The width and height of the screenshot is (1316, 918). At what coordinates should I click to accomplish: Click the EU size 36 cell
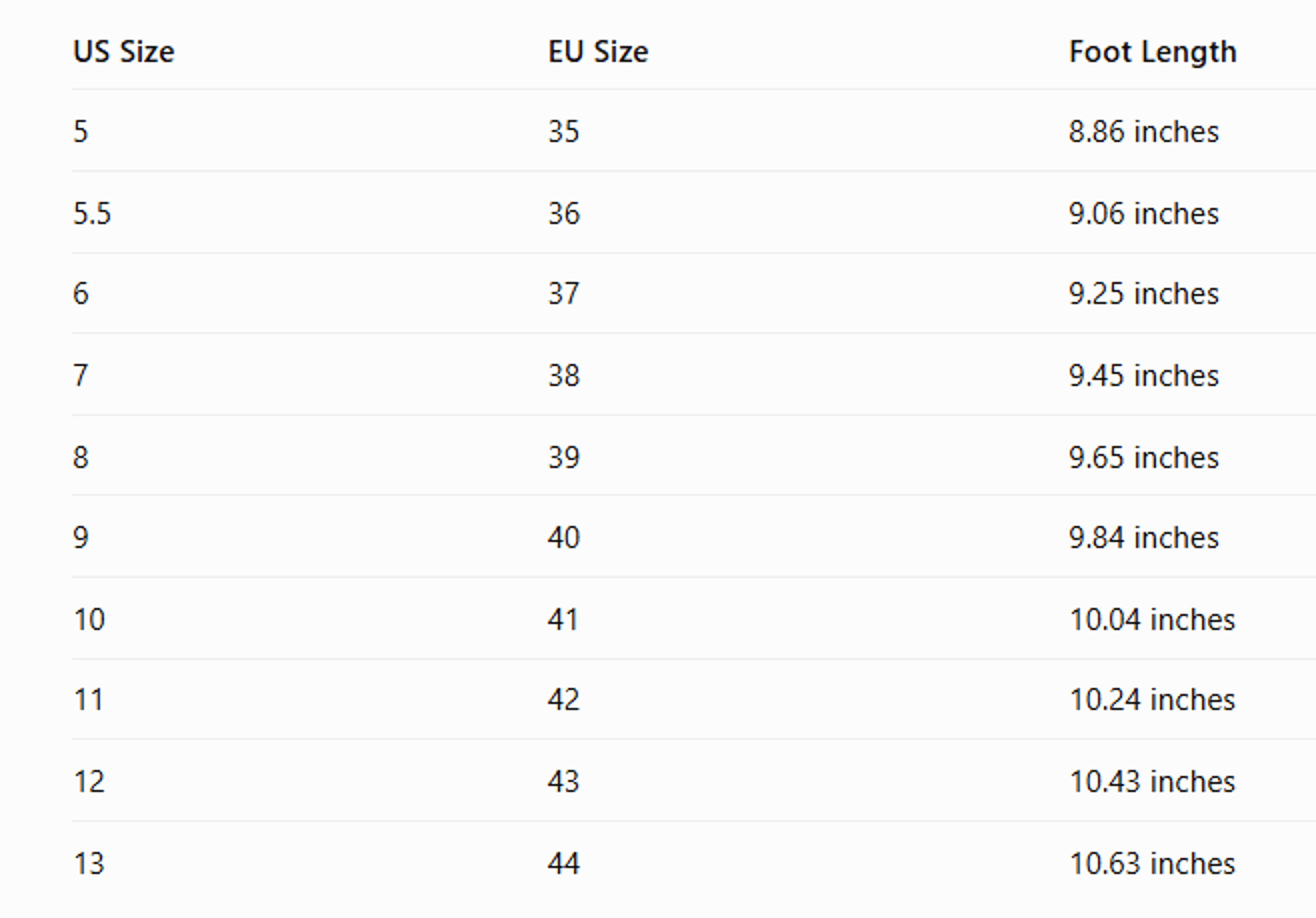point(563,213)
